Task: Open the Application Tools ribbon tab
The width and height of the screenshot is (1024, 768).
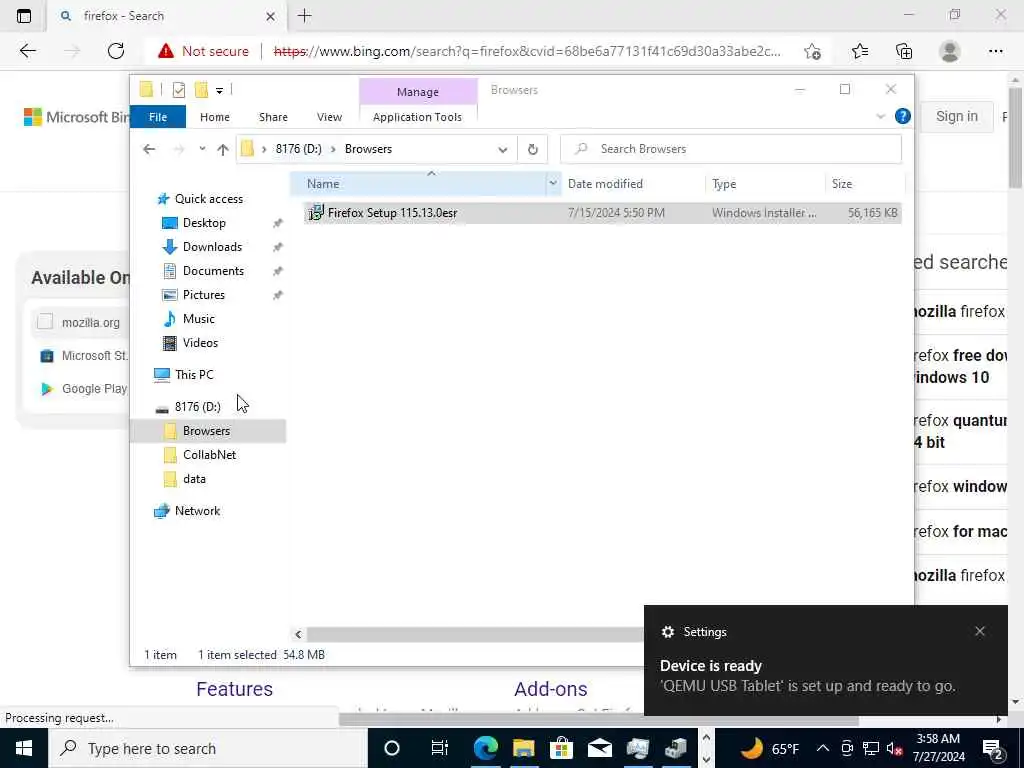Action: (x=417, y=117)
